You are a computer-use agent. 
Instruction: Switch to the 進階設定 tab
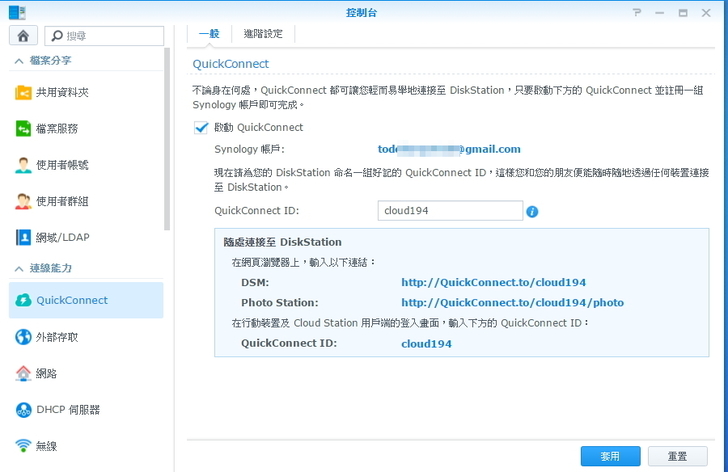[x=263, y=34]
